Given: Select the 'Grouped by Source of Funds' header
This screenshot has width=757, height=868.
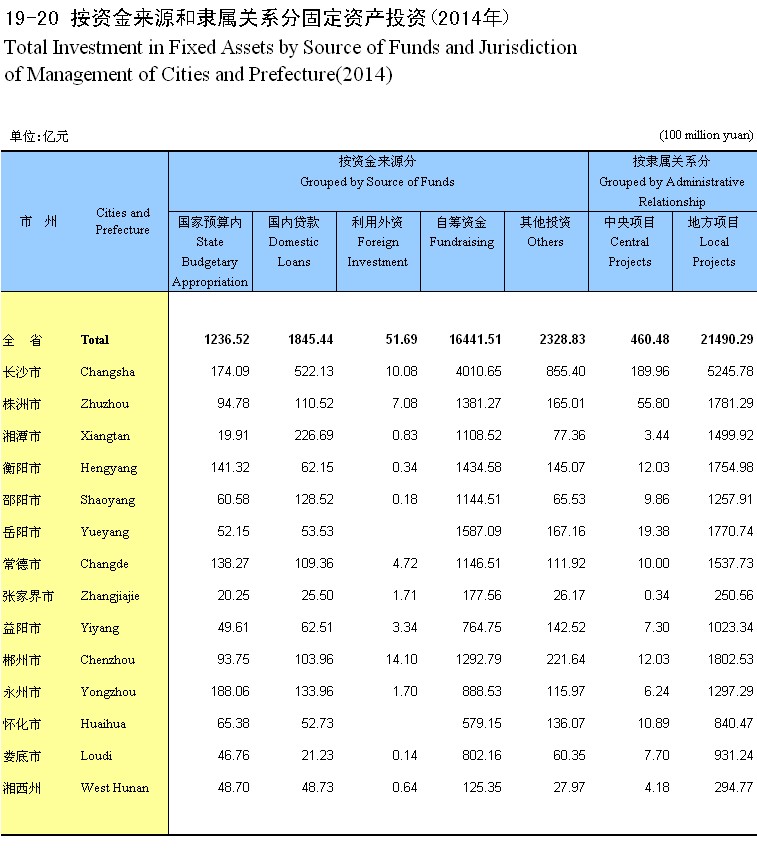Looking at the screenshot, I should pos(377,182).
